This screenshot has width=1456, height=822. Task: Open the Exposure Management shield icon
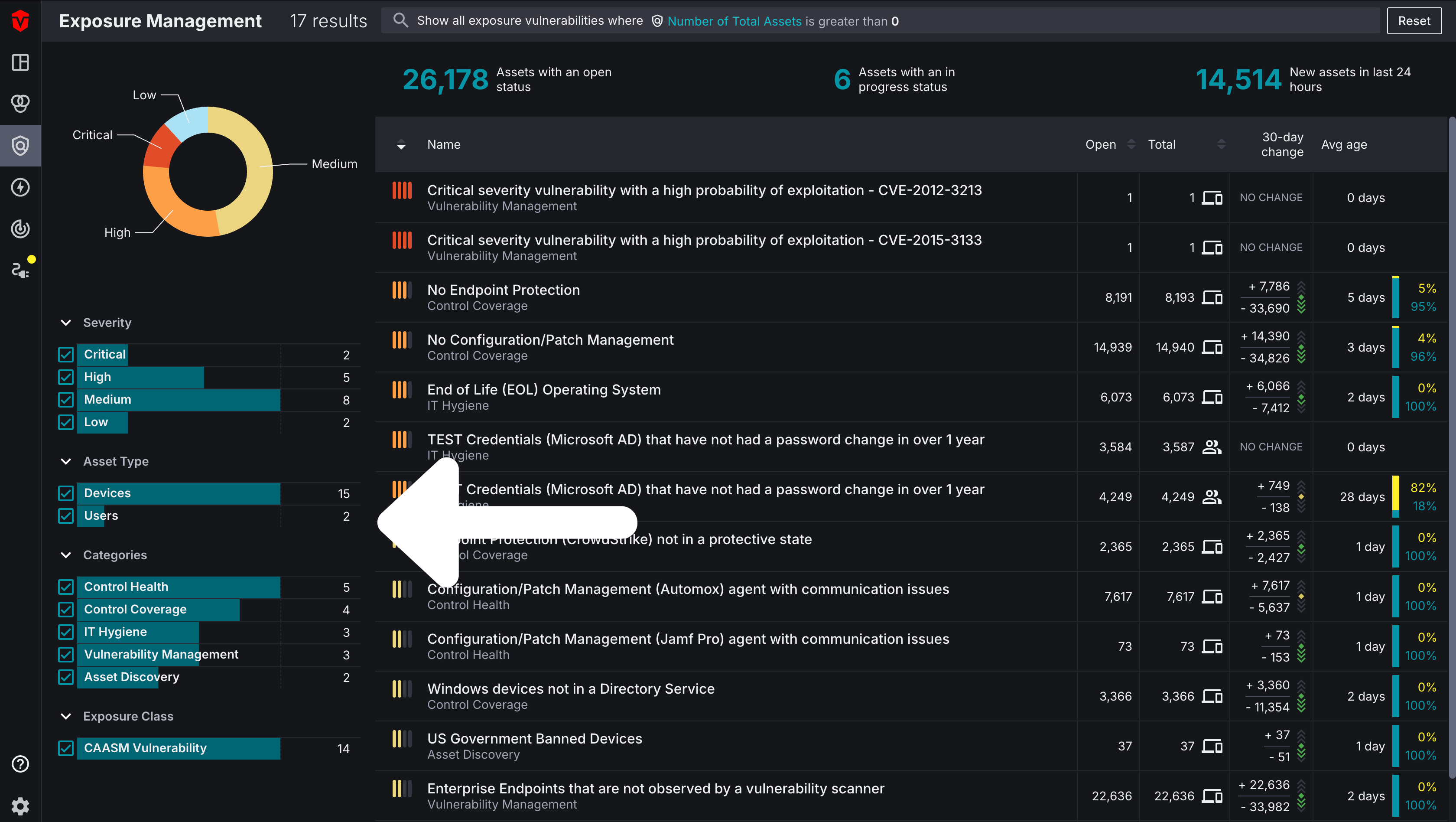(x=20, y=145)
